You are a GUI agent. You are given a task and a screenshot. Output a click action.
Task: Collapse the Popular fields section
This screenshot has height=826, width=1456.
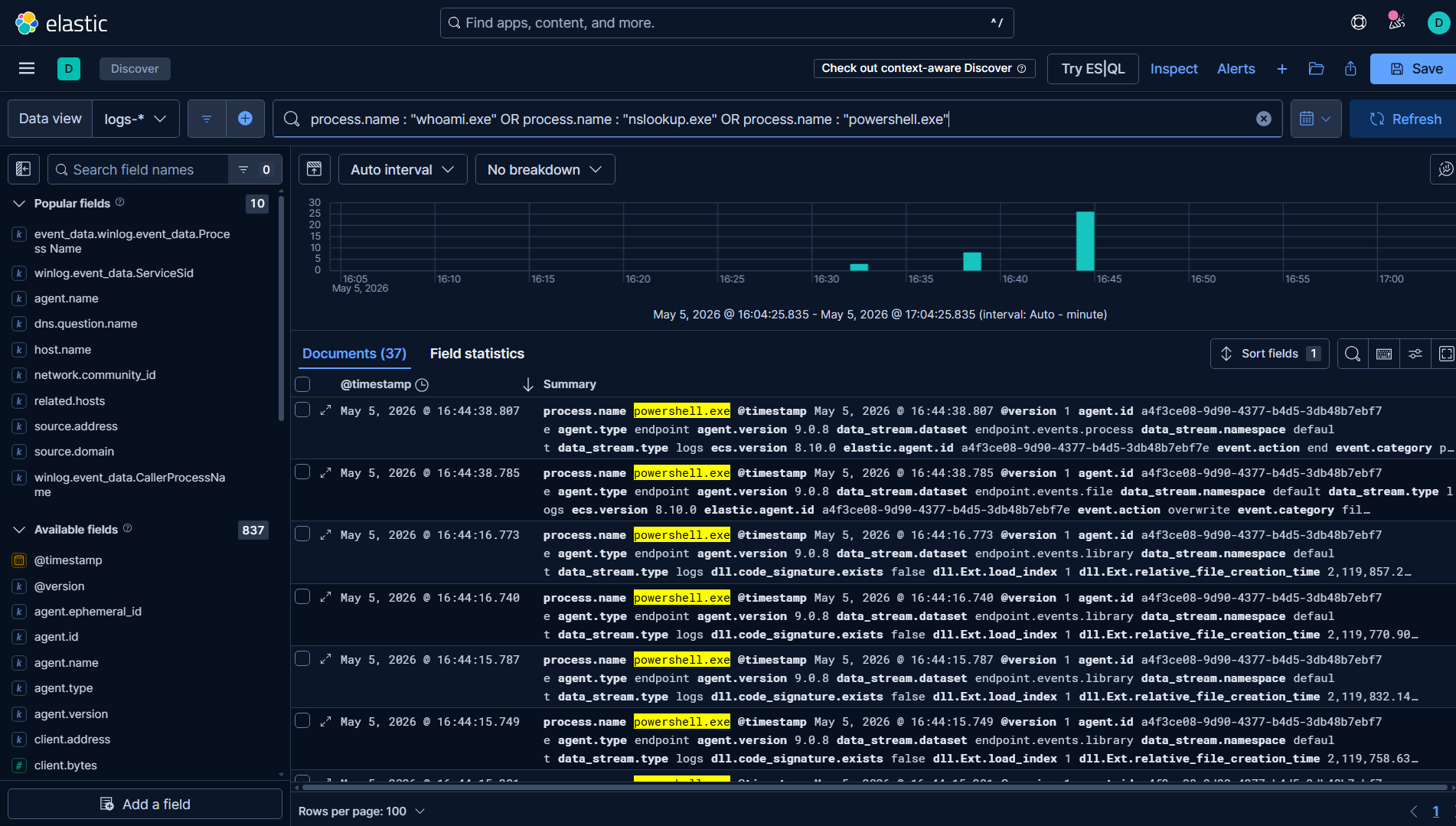19,204
